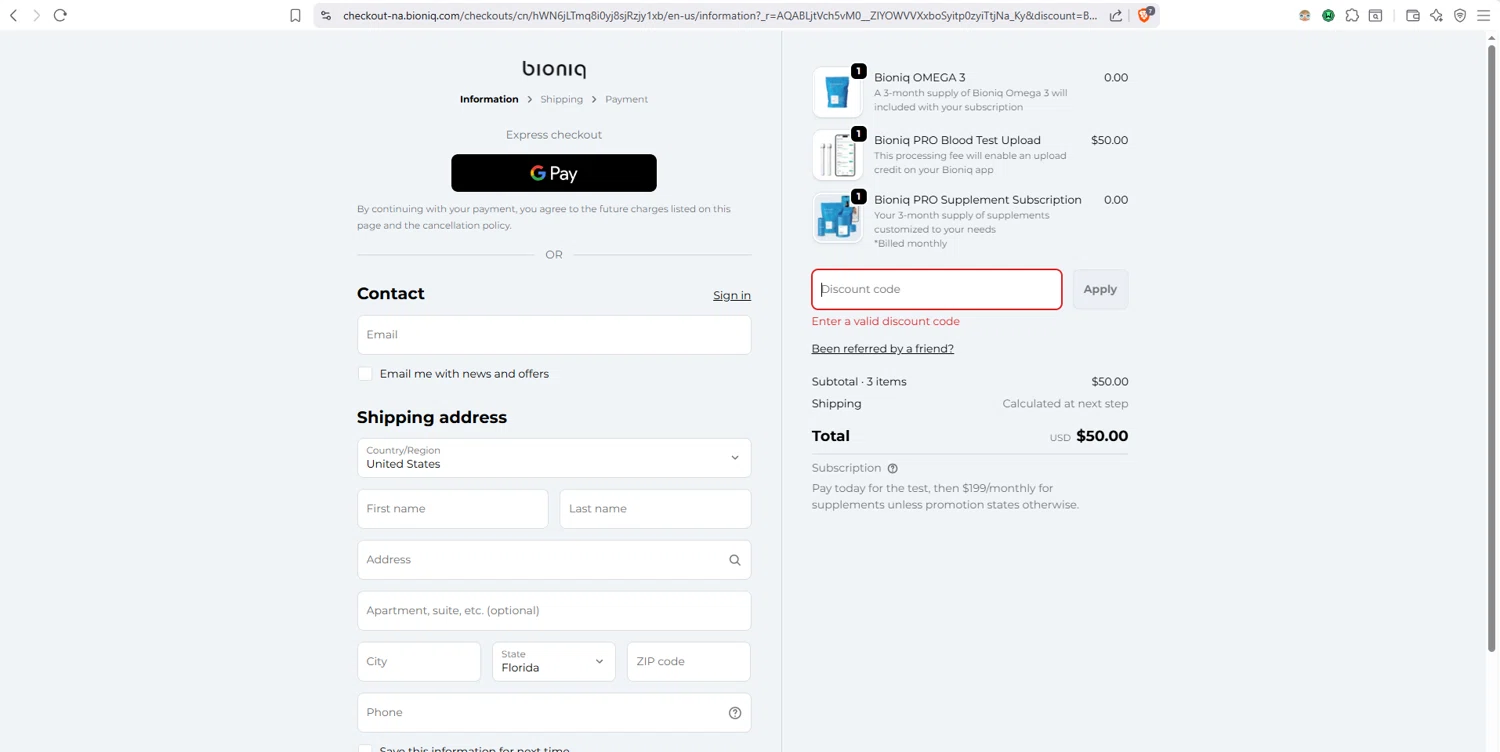Tick 'Save this information for next time'
This screenshot has width=1500, height=752.
[x=365, y=749]
